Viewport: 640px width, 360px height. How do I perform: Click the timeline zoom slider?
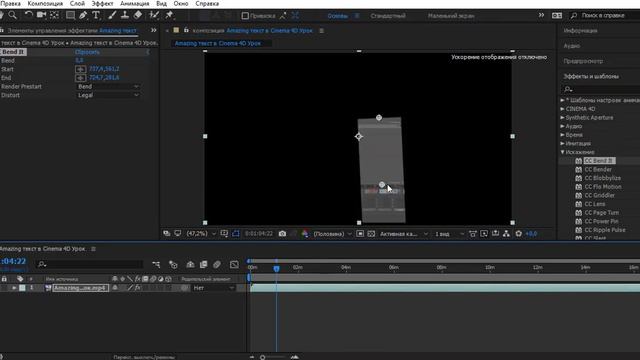pyautogui.click(x=263, y=357)
